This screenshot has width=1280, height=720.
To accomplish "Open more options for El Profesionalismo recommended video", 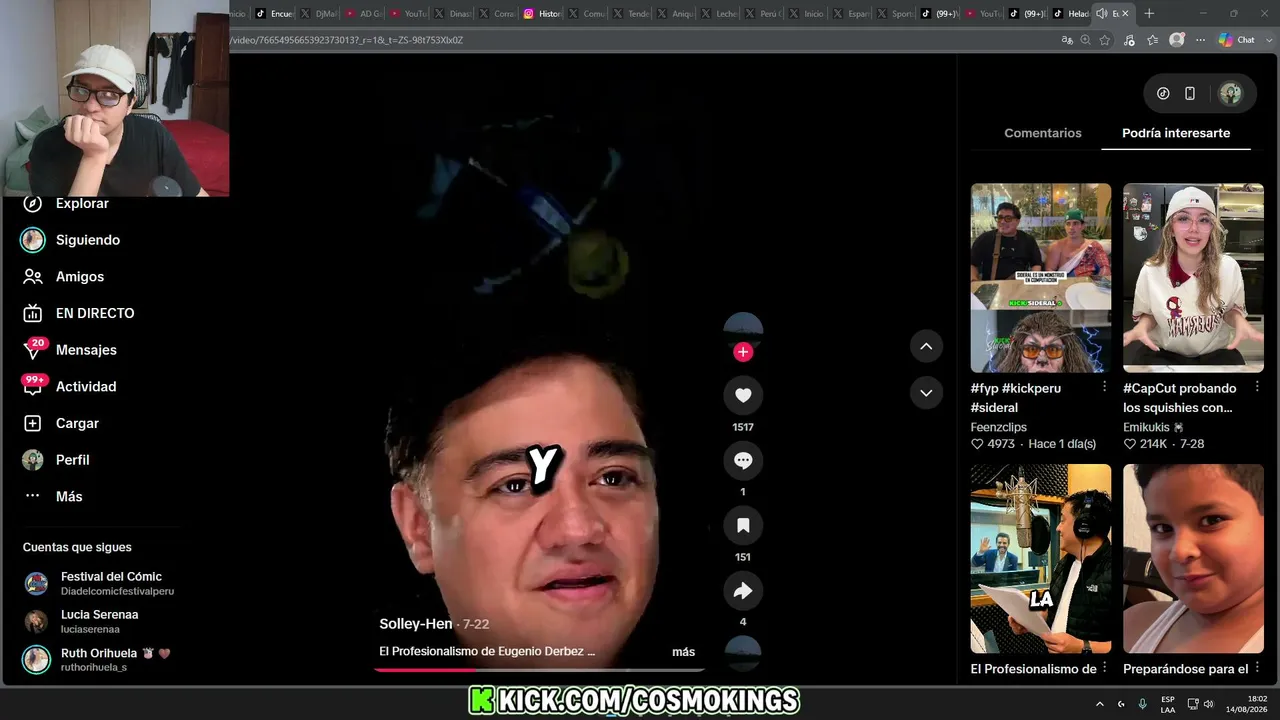I will pos(1104,668).
